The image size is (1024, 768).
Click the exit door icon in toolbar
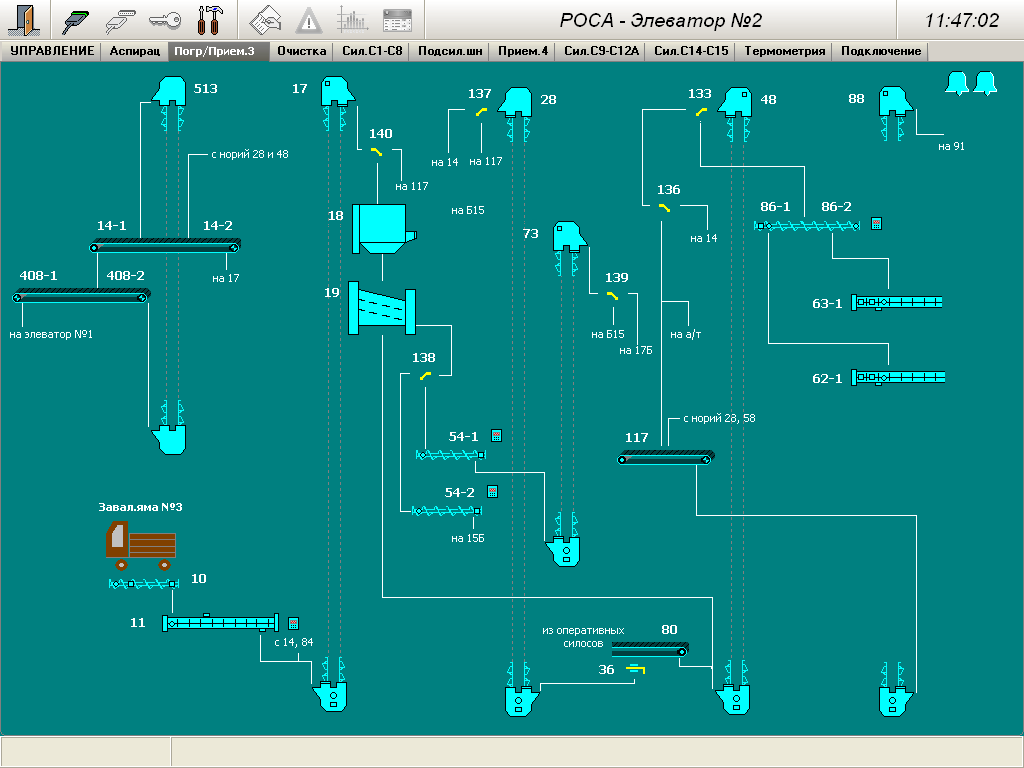(20, 20)
